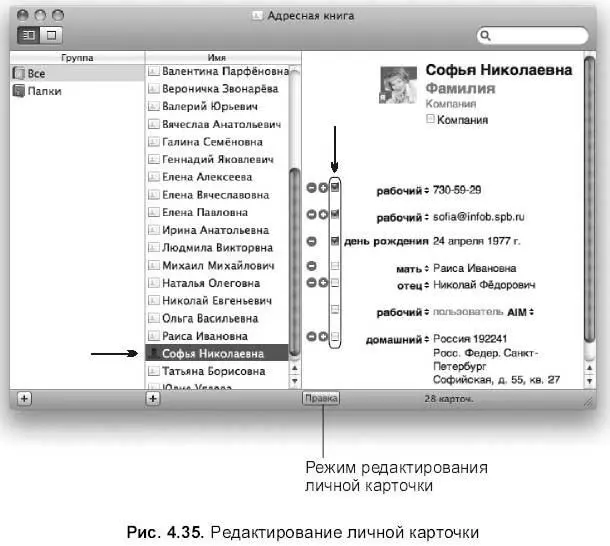Click the card pane scrollbar thumb
The height and width of the screenshot is (546, 610).
point(589,199)
